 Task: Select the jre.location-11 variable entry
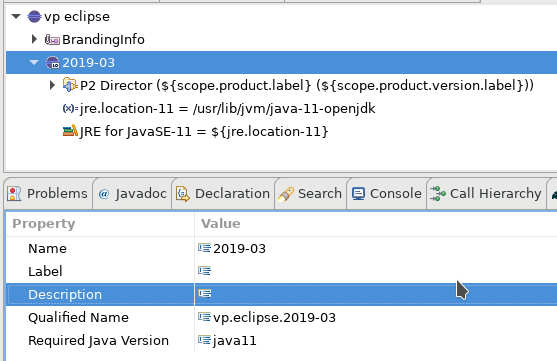(x=227, y=108)
